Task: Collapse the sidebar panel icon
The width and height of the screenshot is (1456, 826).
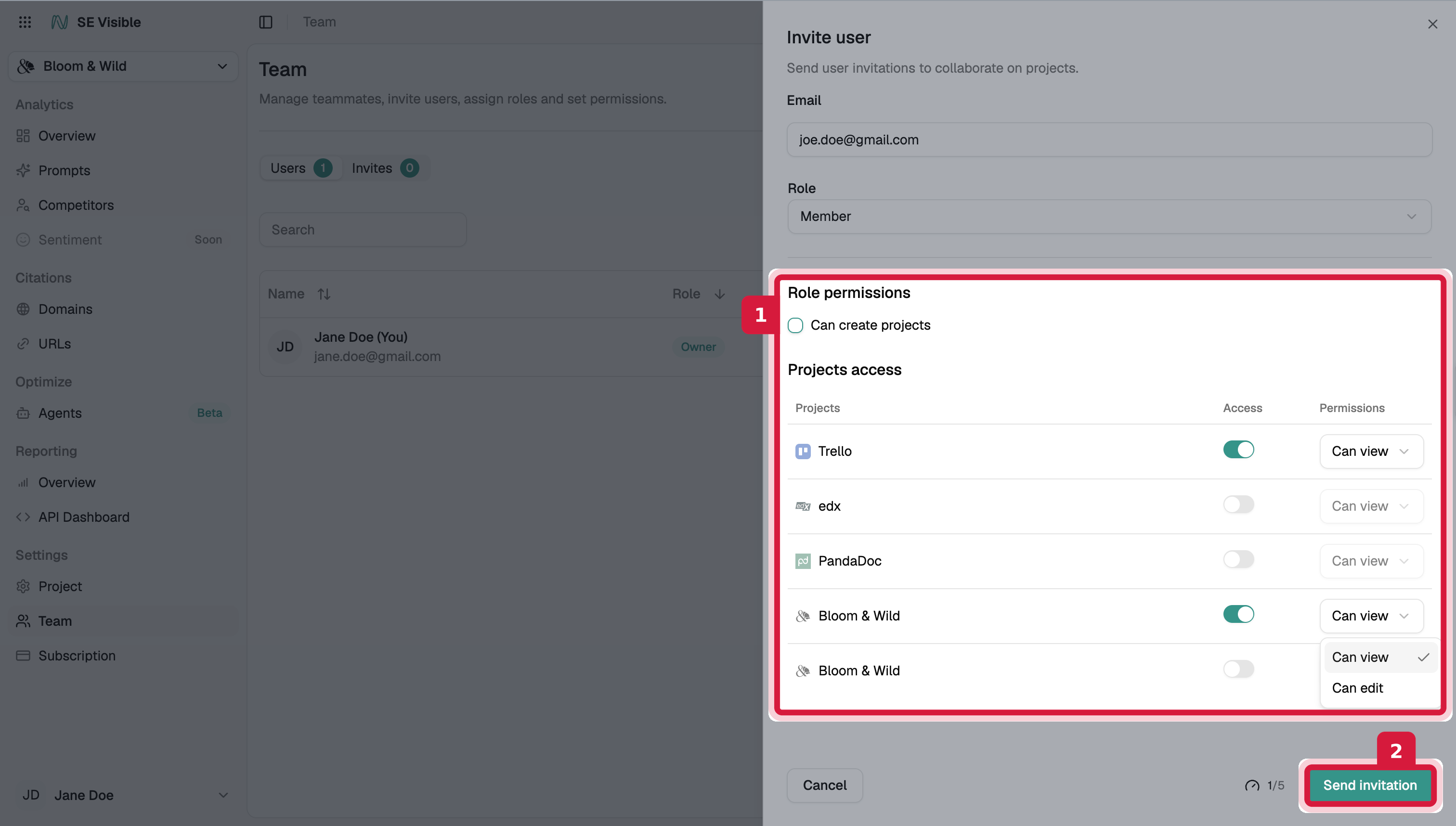Action: coord(266,22)
